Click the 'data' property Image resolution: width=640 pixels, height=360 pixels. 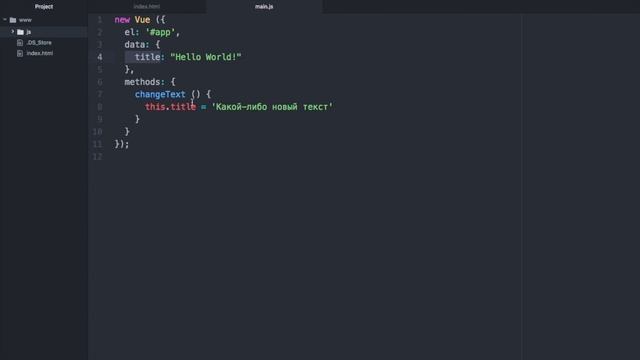(135, 44)
